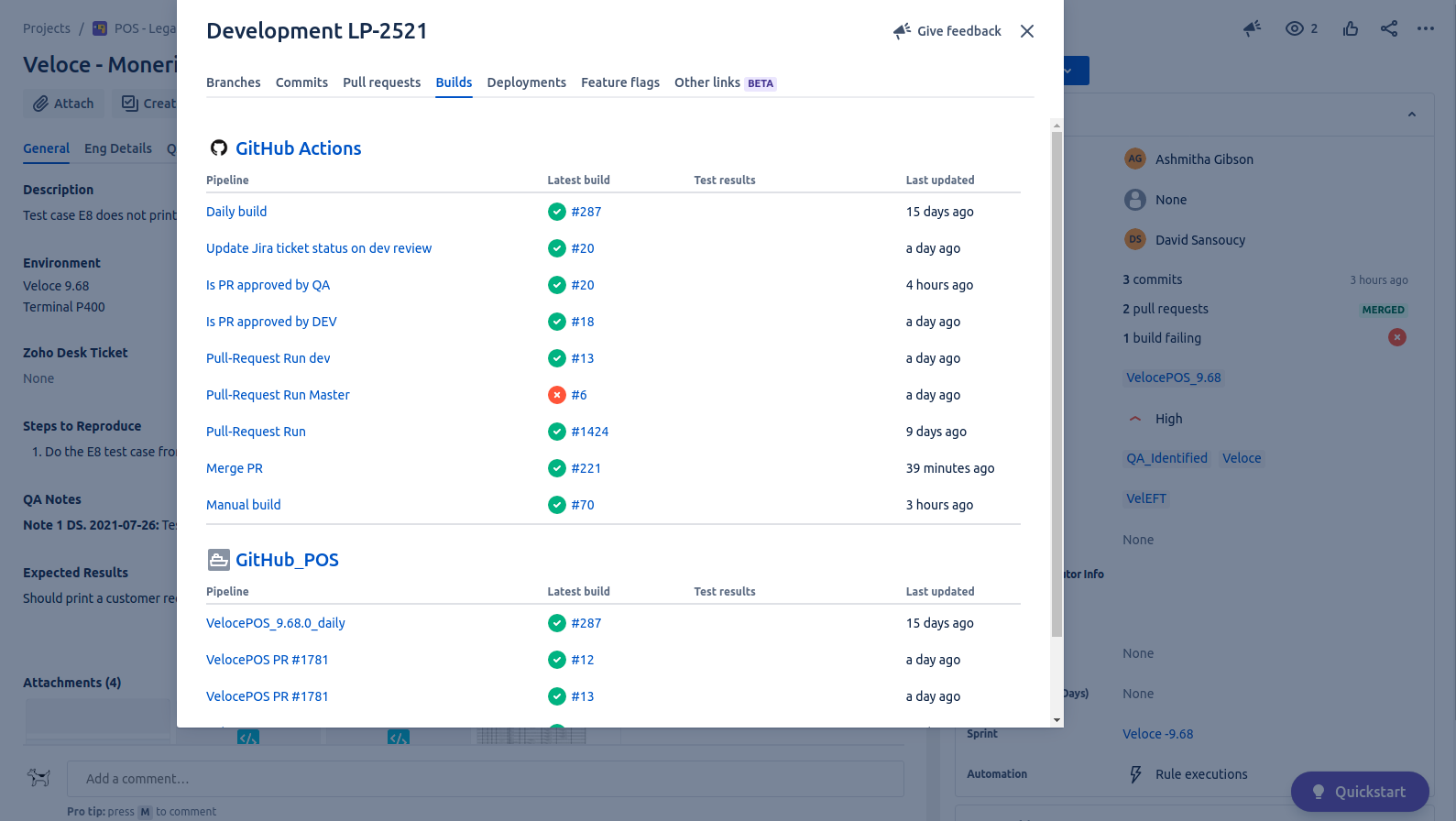Click the Add a comment field
Image resolution: width=1456 pixels, height=821 pixels.
(x=486, y=779)
